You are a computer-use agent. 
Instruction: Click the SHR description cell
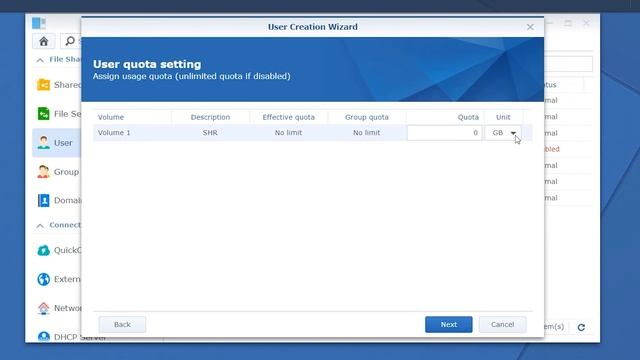click(210, 133)
